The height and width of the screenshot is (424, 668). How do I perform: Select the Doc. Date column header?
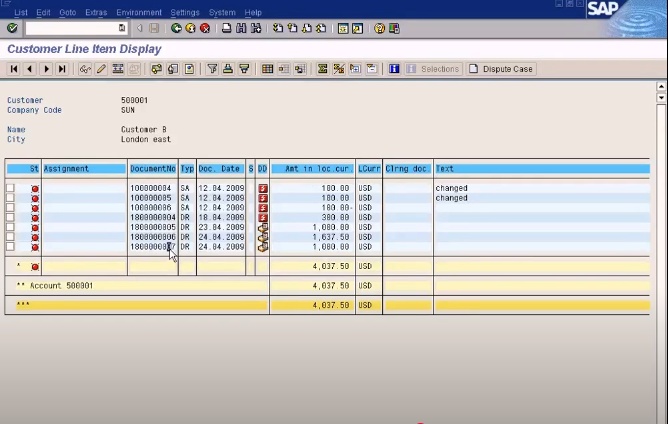(x=221, y=169)
